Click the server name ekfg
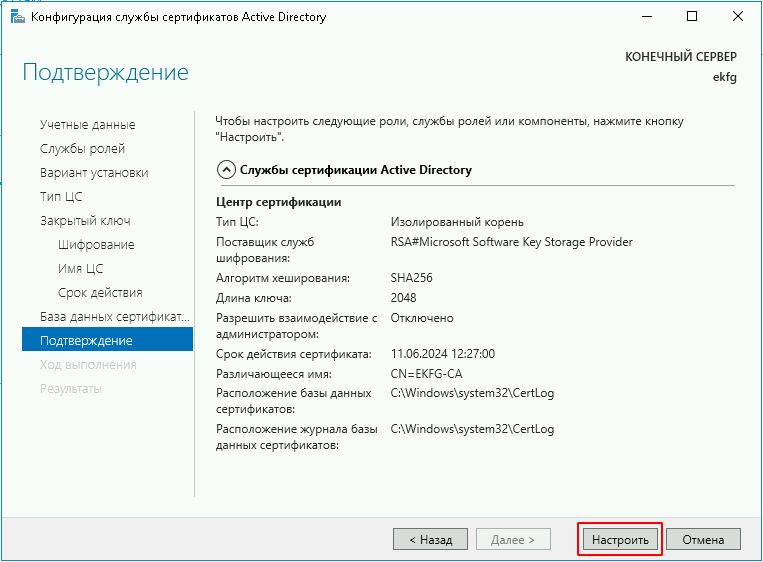The height and width of the screenshot is (562, 763). click(x=725, y=77)
